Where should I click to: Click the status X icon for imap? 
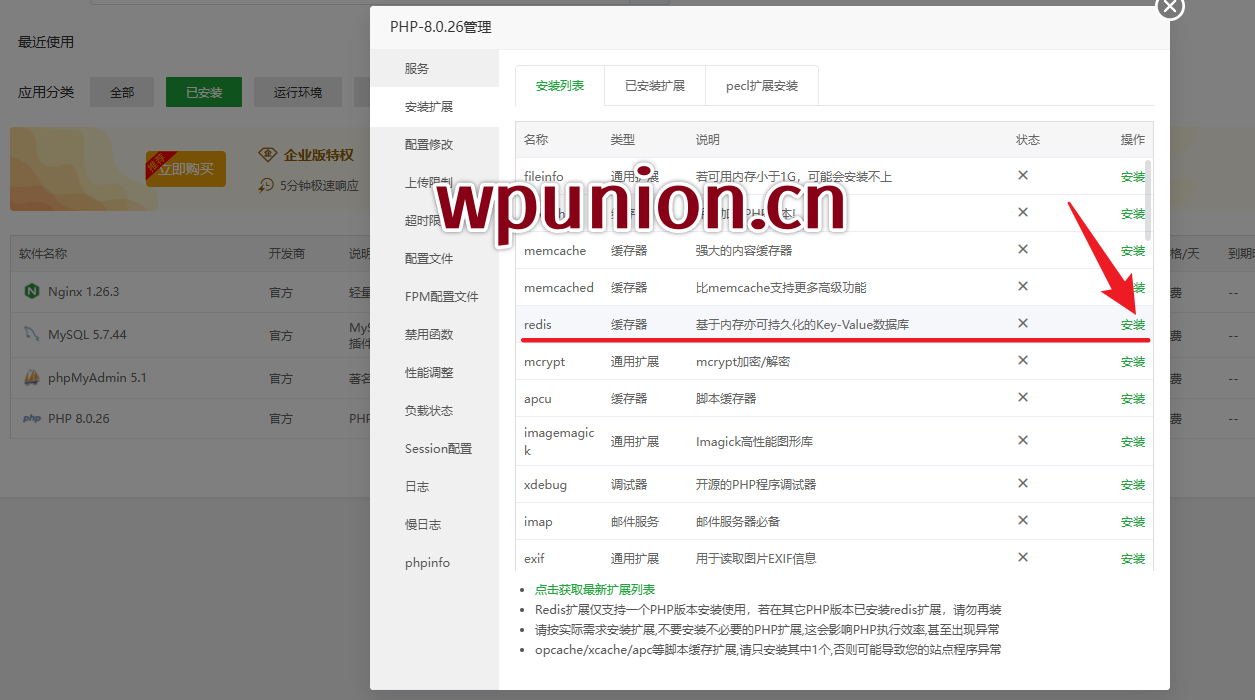click(x=1023, y=520)
